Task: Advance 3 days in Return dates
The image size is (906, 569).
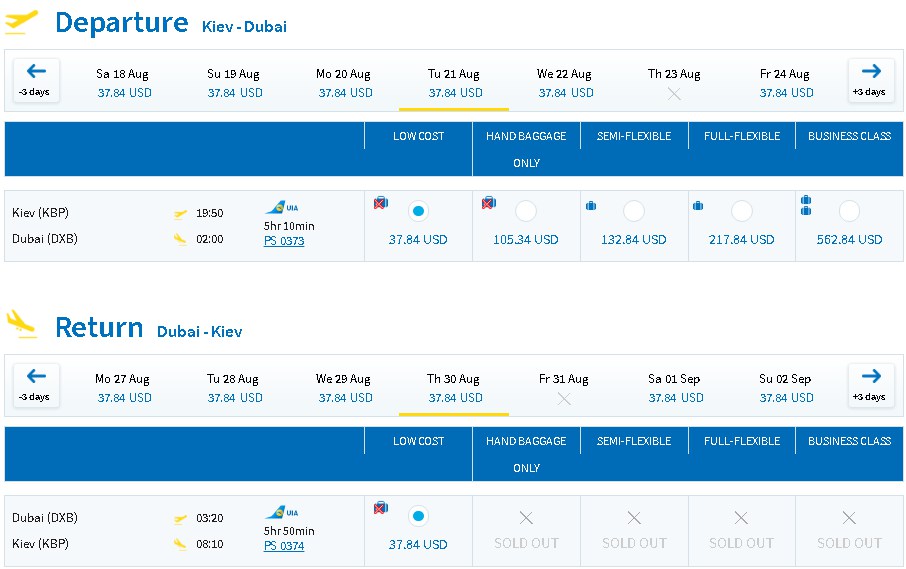Action: (x=870, y=385)
